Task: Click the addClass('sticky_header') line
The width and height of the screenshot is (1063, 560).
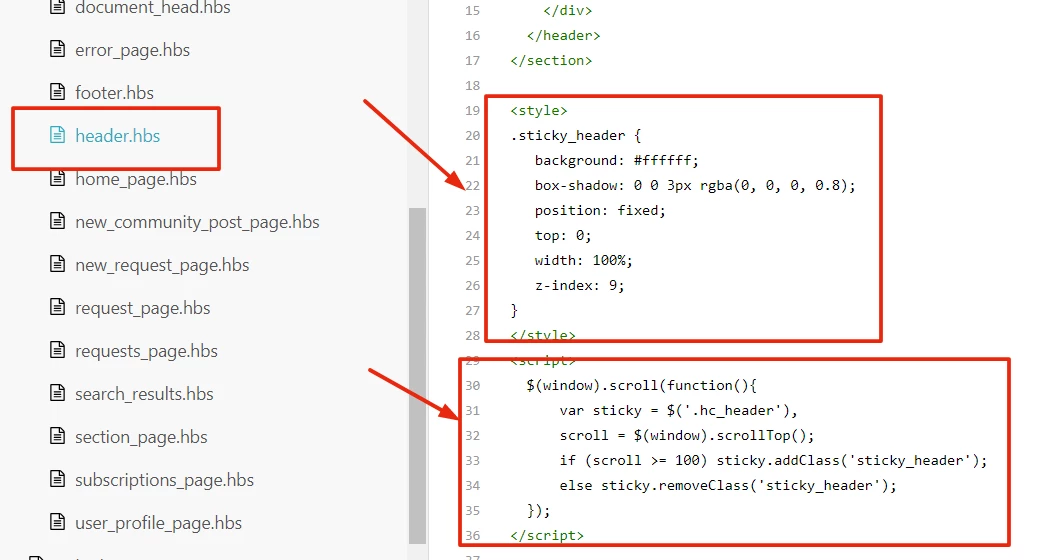Action: coord(774,461)
